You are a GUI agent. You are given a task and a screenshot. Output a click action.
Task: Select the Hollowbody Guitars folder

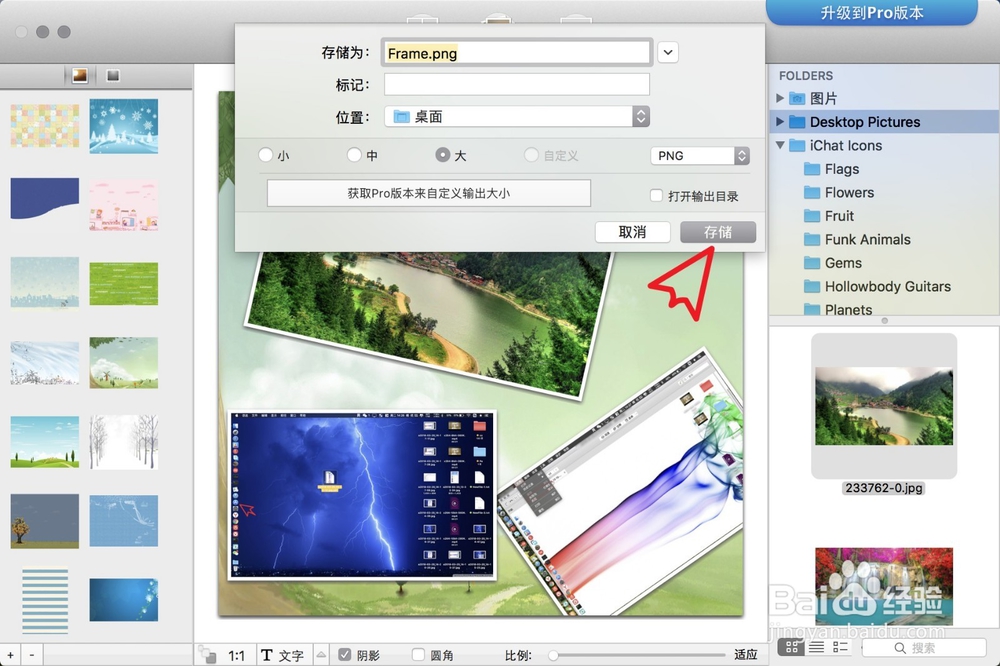point(878,287)
